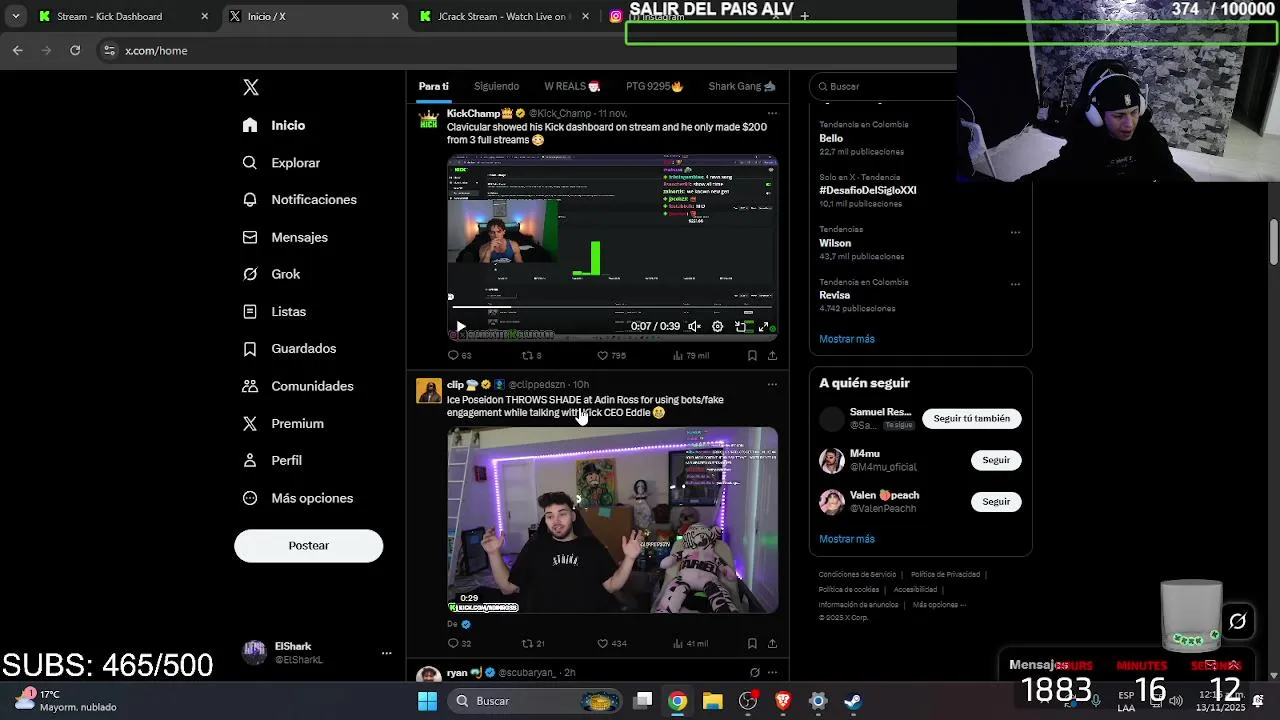Open the Ice Poseidon video thumbnail
The width and height of the screenshot is (1280, 720).
612,520
